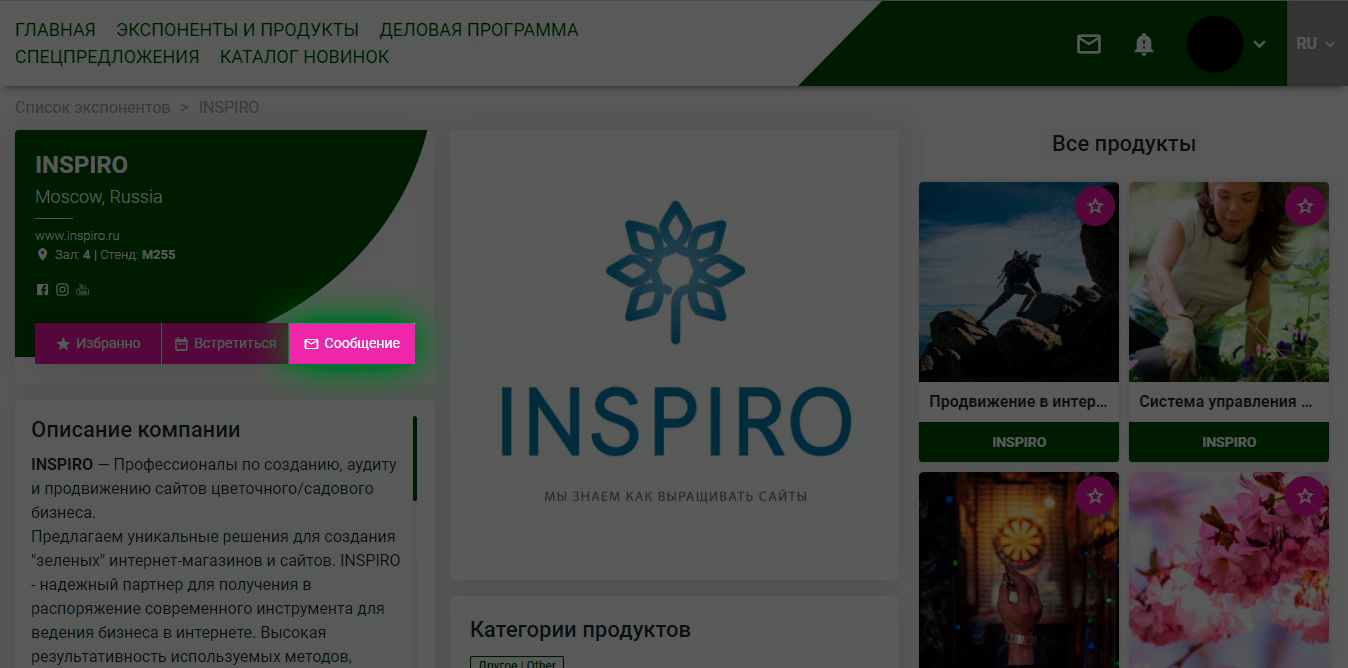Screen dimensions: 1348x668
Task: Click INSPIRO in the breadcrumb
Action: pos(229,107)
